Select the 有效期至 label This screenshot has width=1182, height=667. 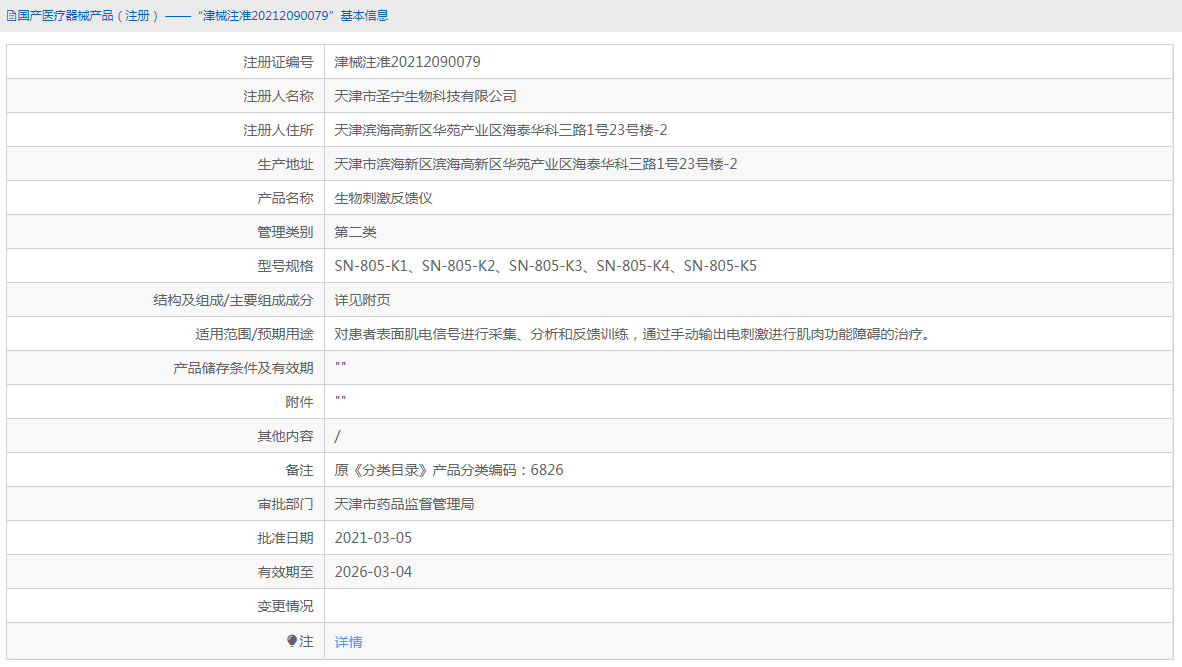pos(285,572)
